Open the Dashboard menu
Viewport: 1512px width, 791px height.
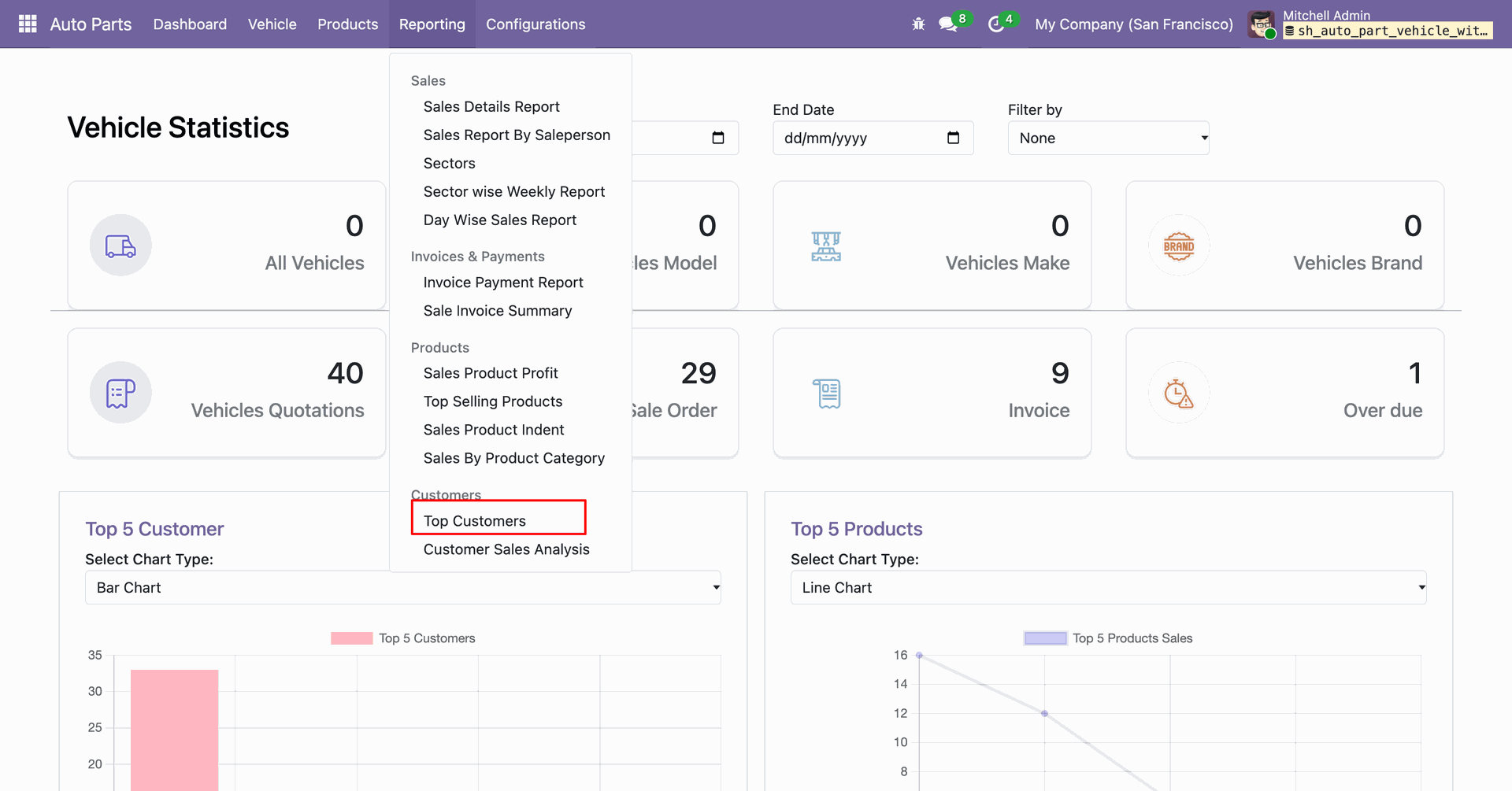click(x=190, y=24)
